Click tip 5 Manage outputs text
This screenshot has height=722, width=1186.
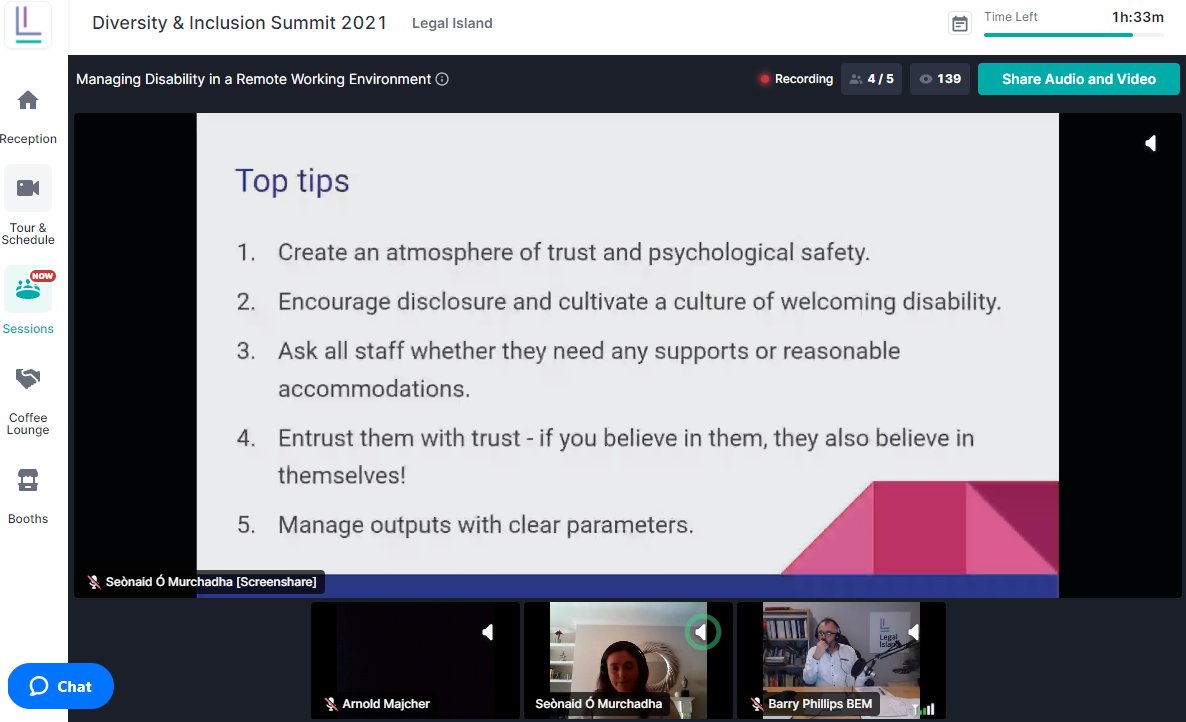point(486,525)
